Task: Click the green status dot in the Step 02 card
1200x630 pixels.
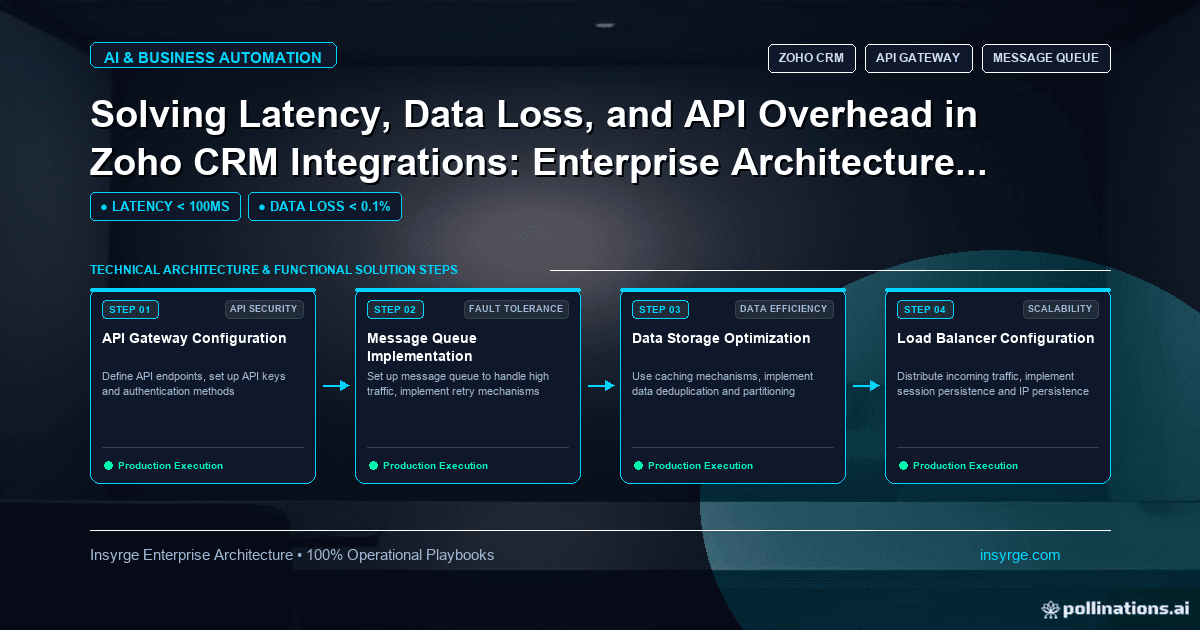Action: point(373,465)
